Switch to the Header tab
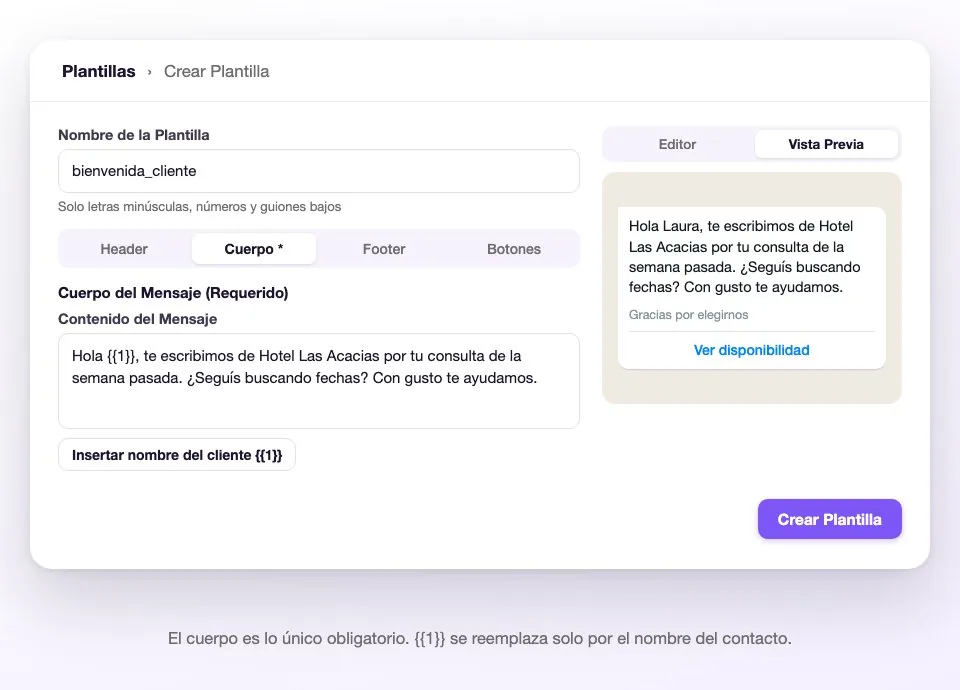 point(124,249)
